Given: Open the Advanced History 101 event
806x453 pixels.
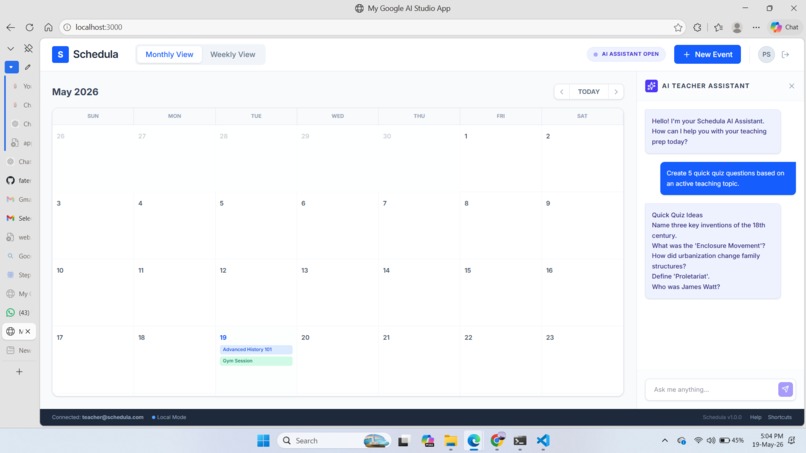Looking at the screenshot, I should (x=256, y=349).
